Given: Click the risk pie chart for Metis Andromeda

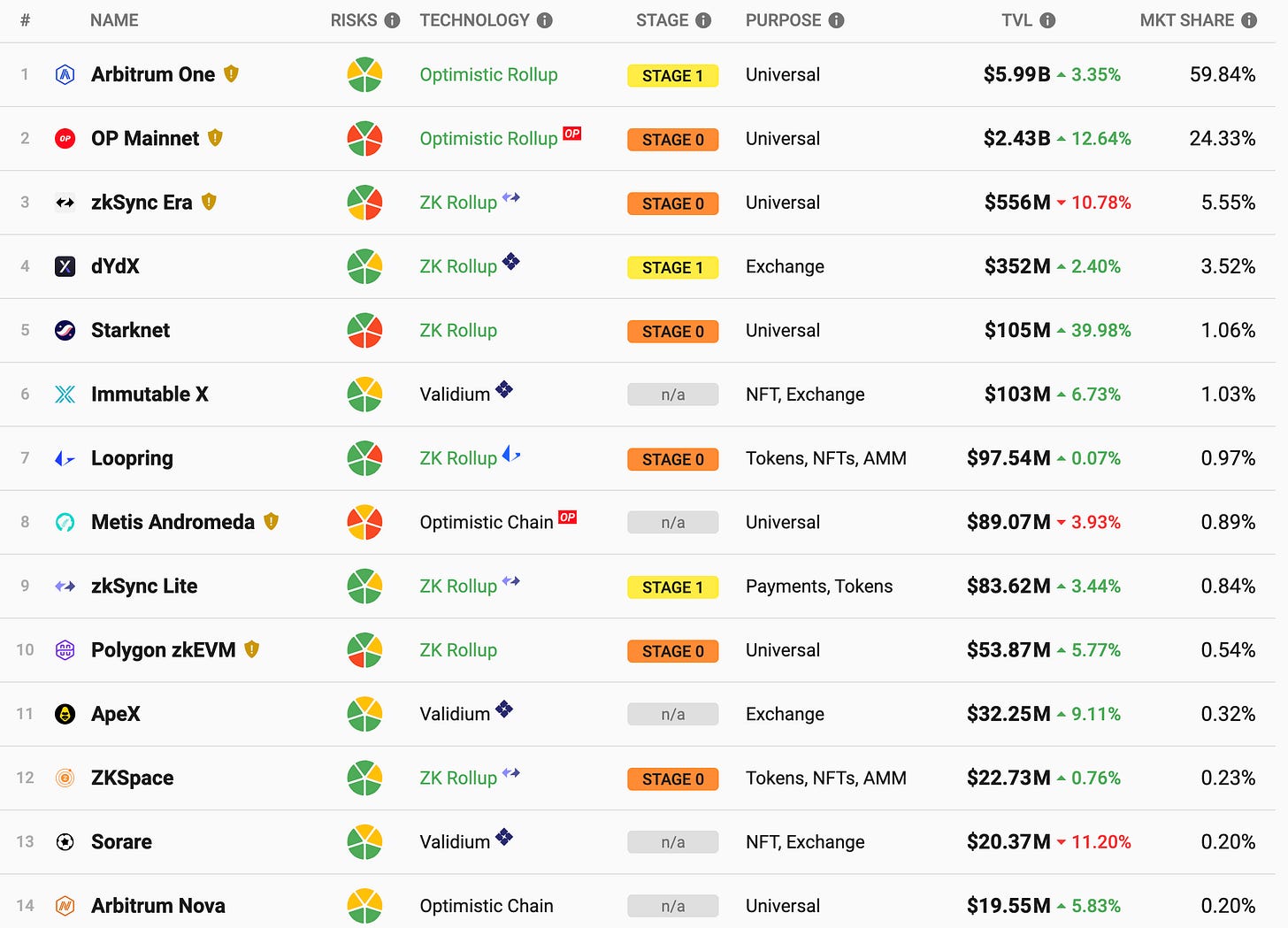Looking at the screenshot, I should (364, 522).
